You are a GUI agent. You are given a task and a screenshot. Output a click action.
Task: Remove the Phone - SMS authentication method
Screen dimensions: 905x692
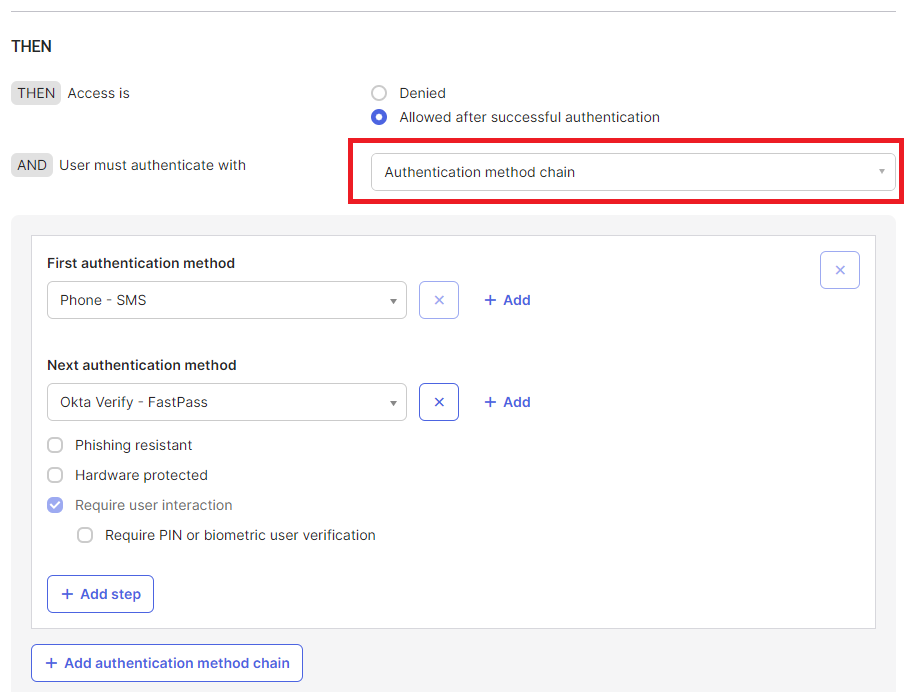click(x=438, y=300)
